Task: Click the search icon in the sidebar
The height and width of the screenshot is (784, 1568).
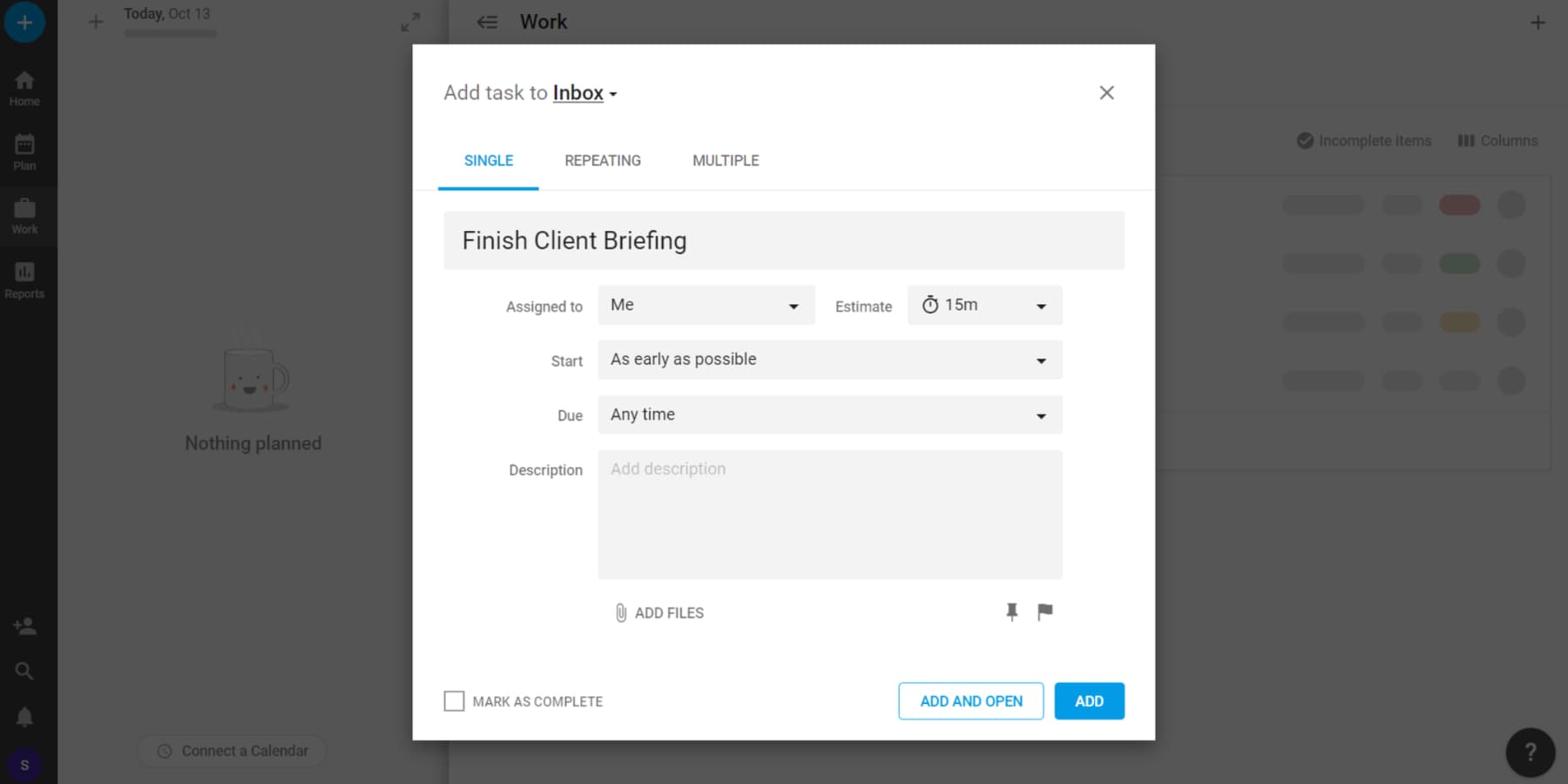Action: 24,671
